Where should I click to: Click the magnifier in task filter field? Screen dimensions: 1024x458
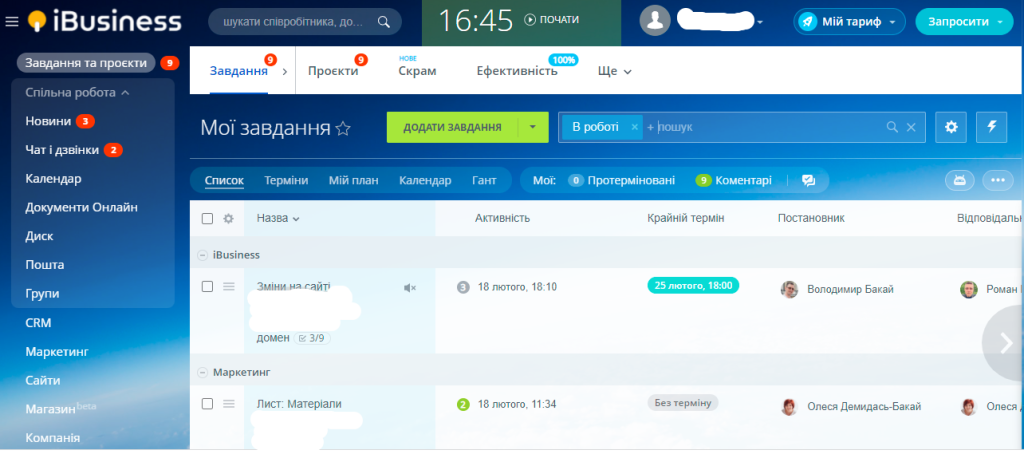pyautogui.click(x=892, y=127)
